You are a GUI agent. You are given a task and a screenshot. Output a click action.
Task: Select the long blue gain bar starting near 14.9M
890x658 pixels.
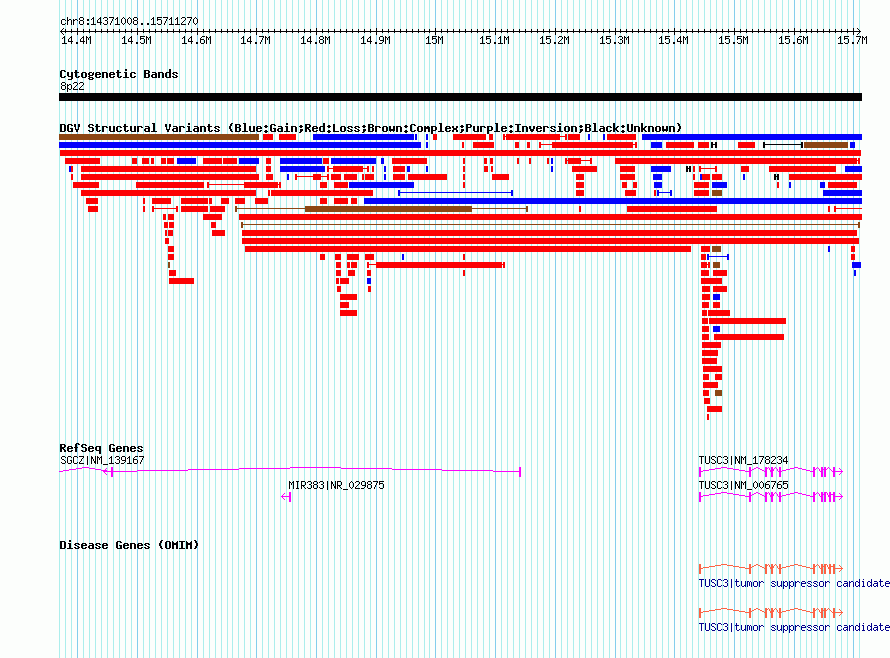coord(613,201)
